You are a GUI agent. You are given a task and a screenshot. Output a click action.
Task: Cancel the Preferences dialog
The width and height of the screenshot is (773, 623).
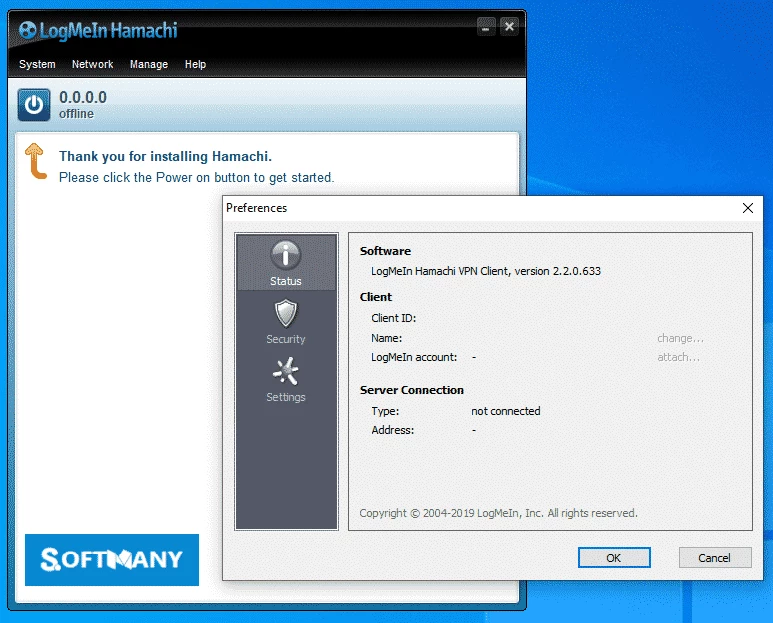714,558
